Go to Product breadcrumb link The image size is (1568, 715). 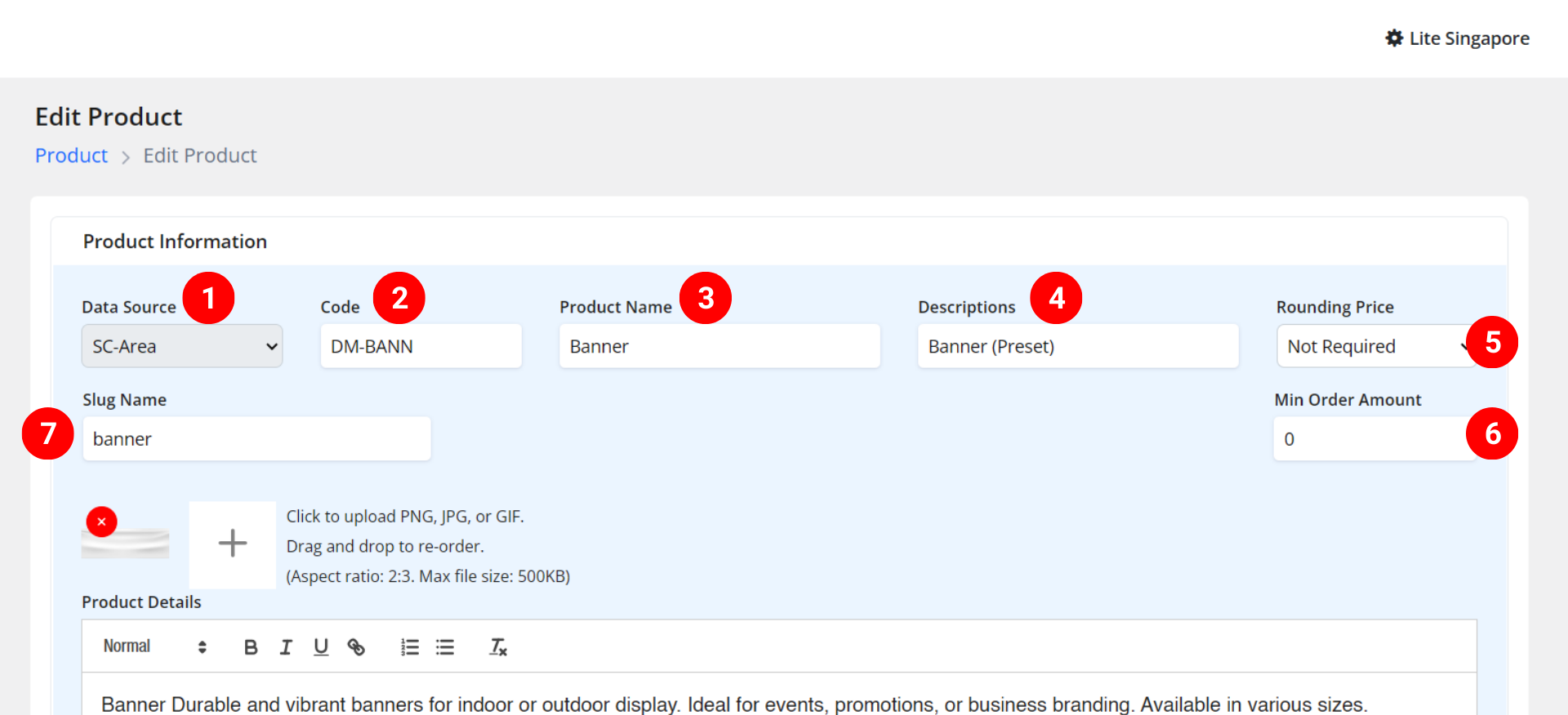pos(71,156)
